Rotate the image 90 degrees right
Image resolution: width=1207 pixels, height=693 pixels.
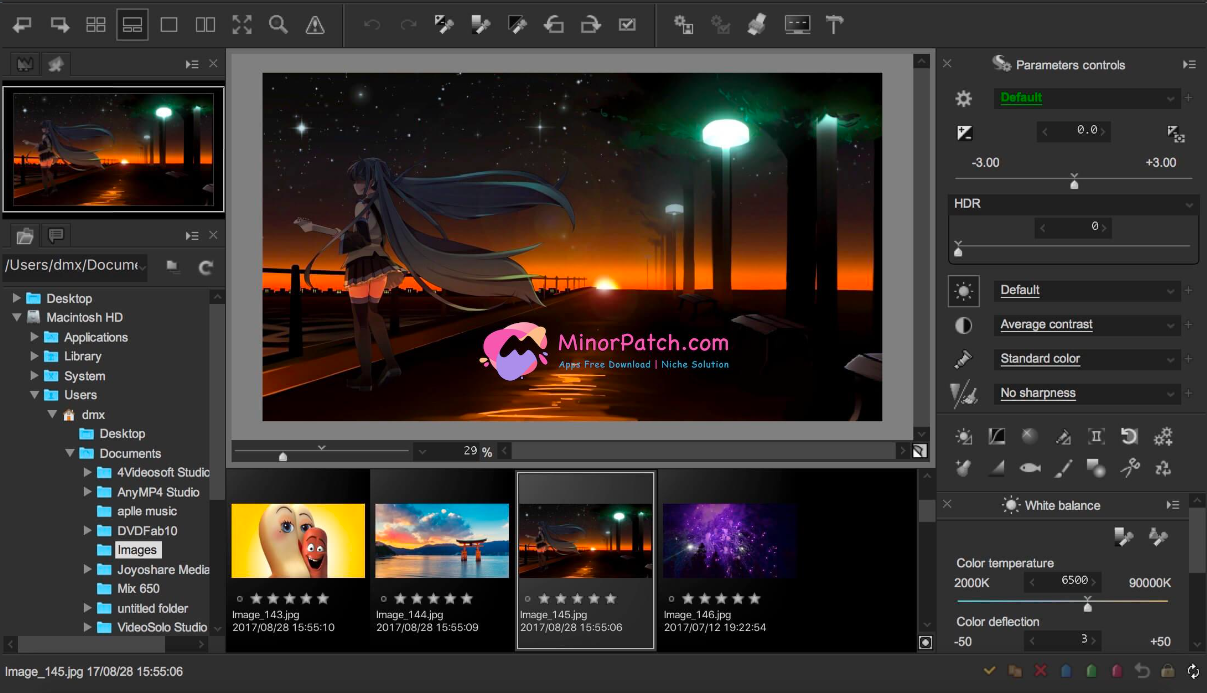[591, 25]
